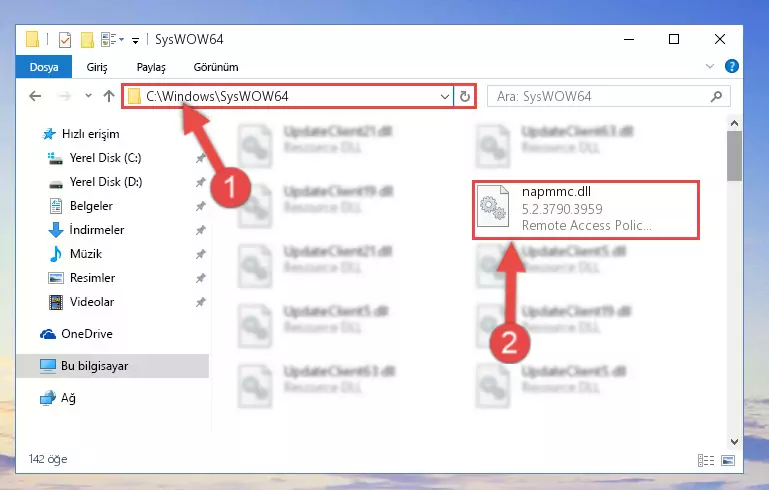Click the scrollbar down arrow
769x490 pixels.
click(734, 442)
